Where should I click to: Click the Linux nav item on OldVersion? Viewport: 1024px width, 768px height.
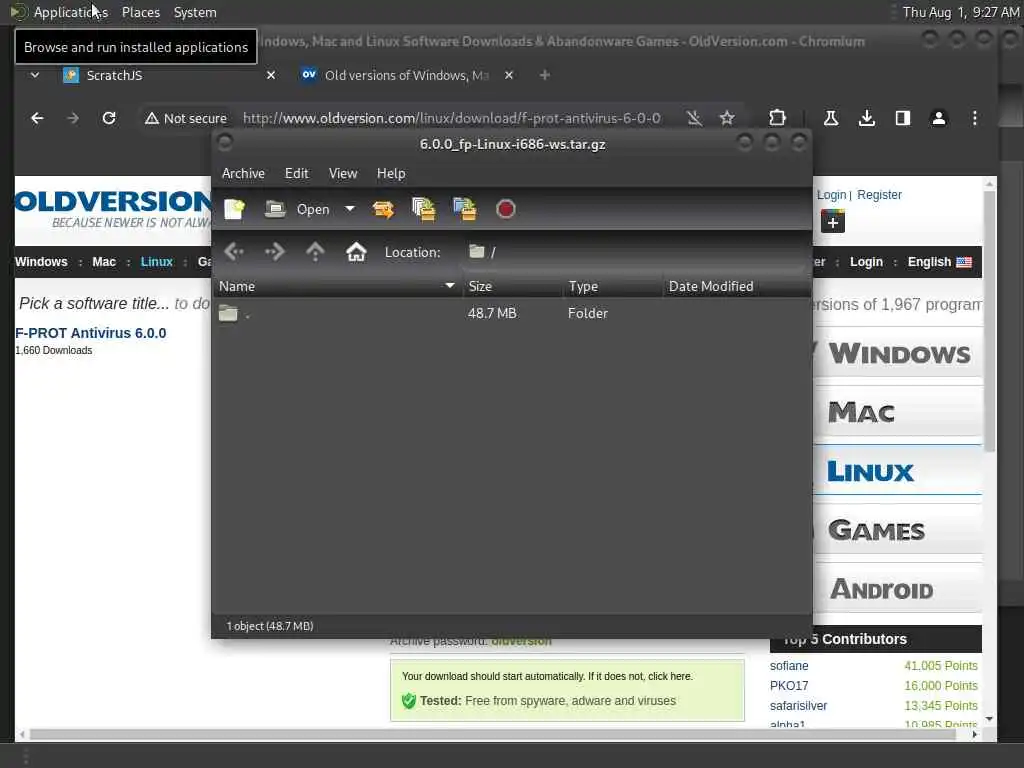pyautogui.click(x=157, y=262)
